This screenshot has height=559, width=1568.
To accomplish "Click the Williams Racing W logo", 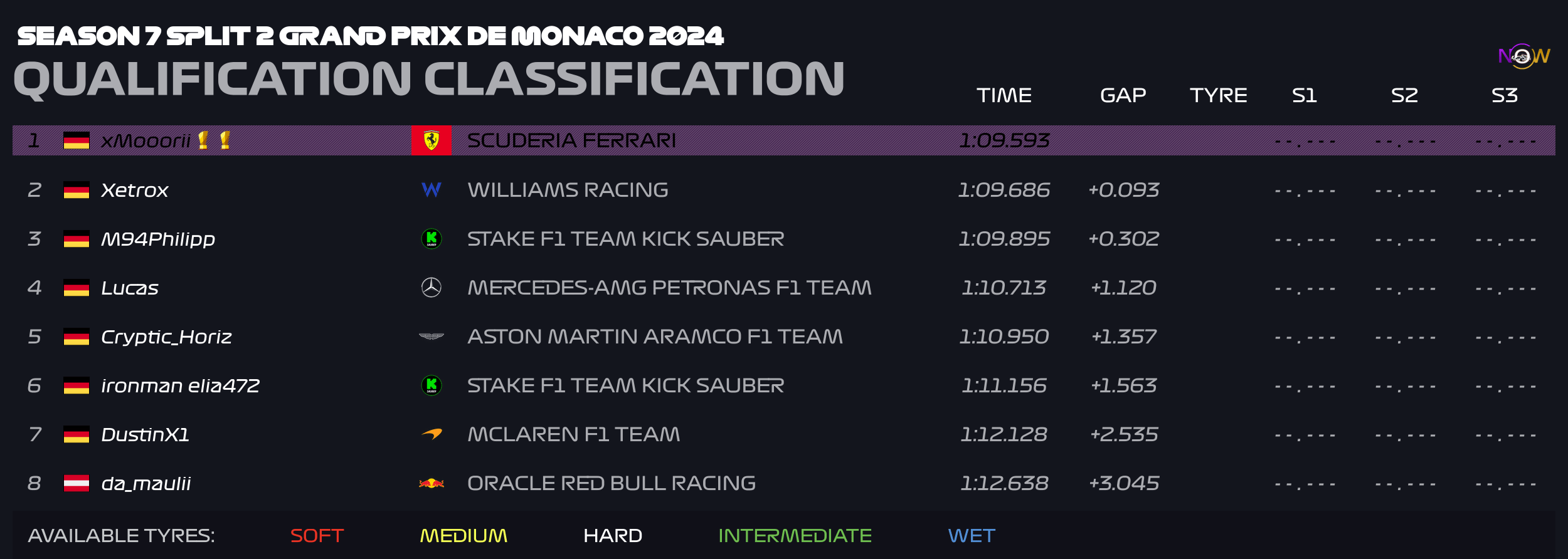I will (x=432, y=189).
